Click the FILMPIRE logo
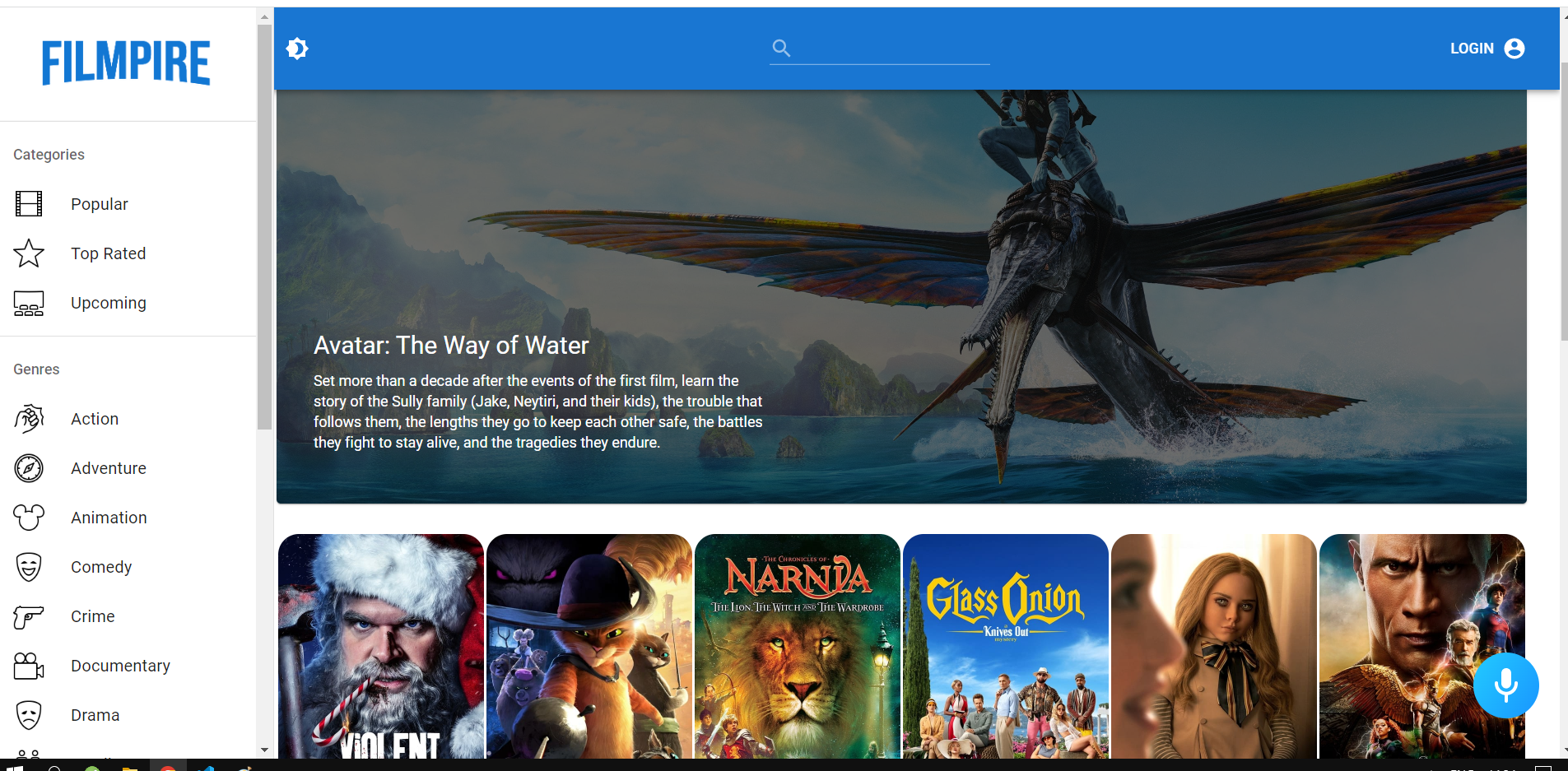The image size is (1568, 771). 125,62
